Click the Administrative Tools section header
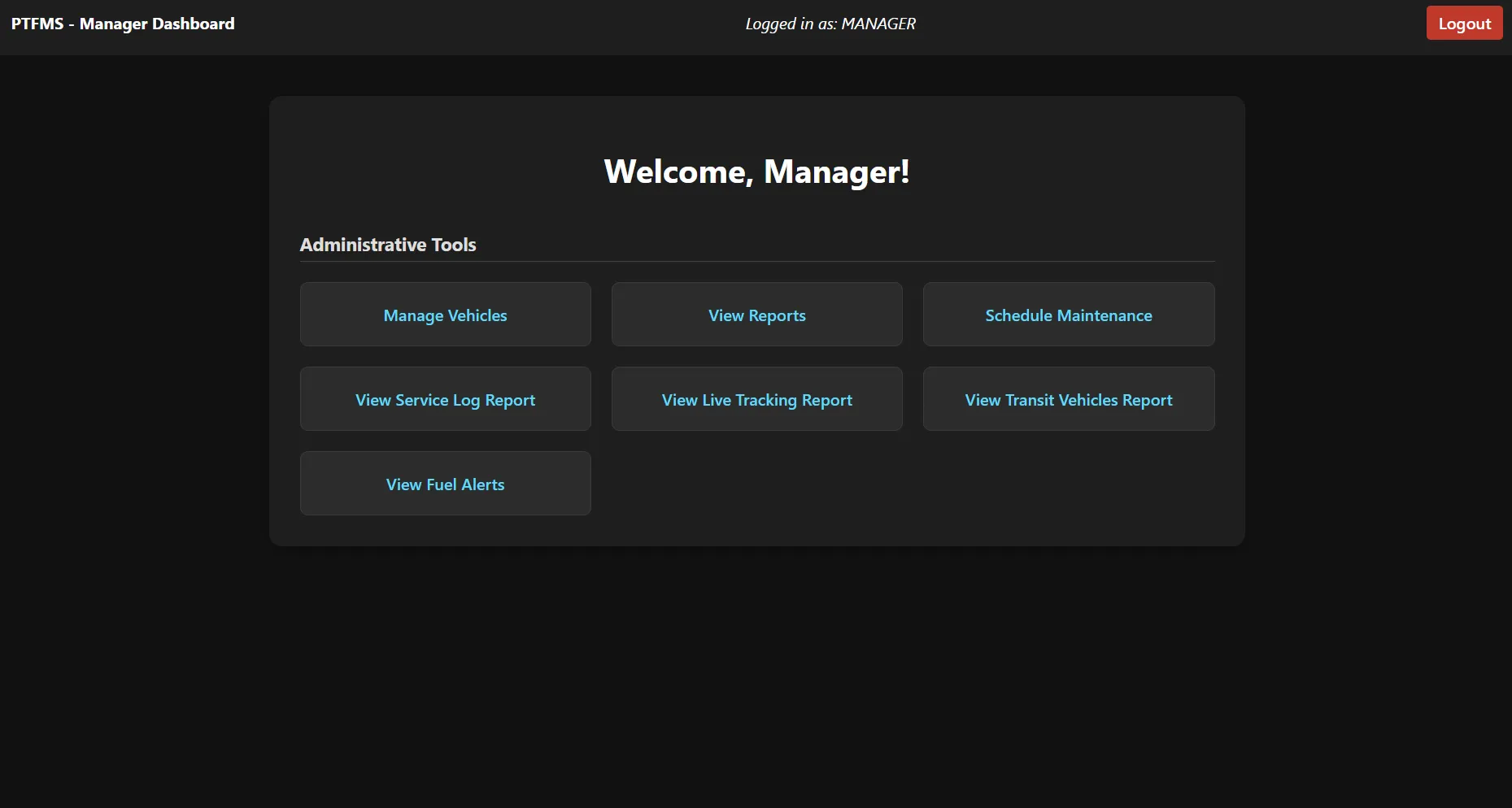The height and width of the screenshot is (808, 1512). (388, 244)
